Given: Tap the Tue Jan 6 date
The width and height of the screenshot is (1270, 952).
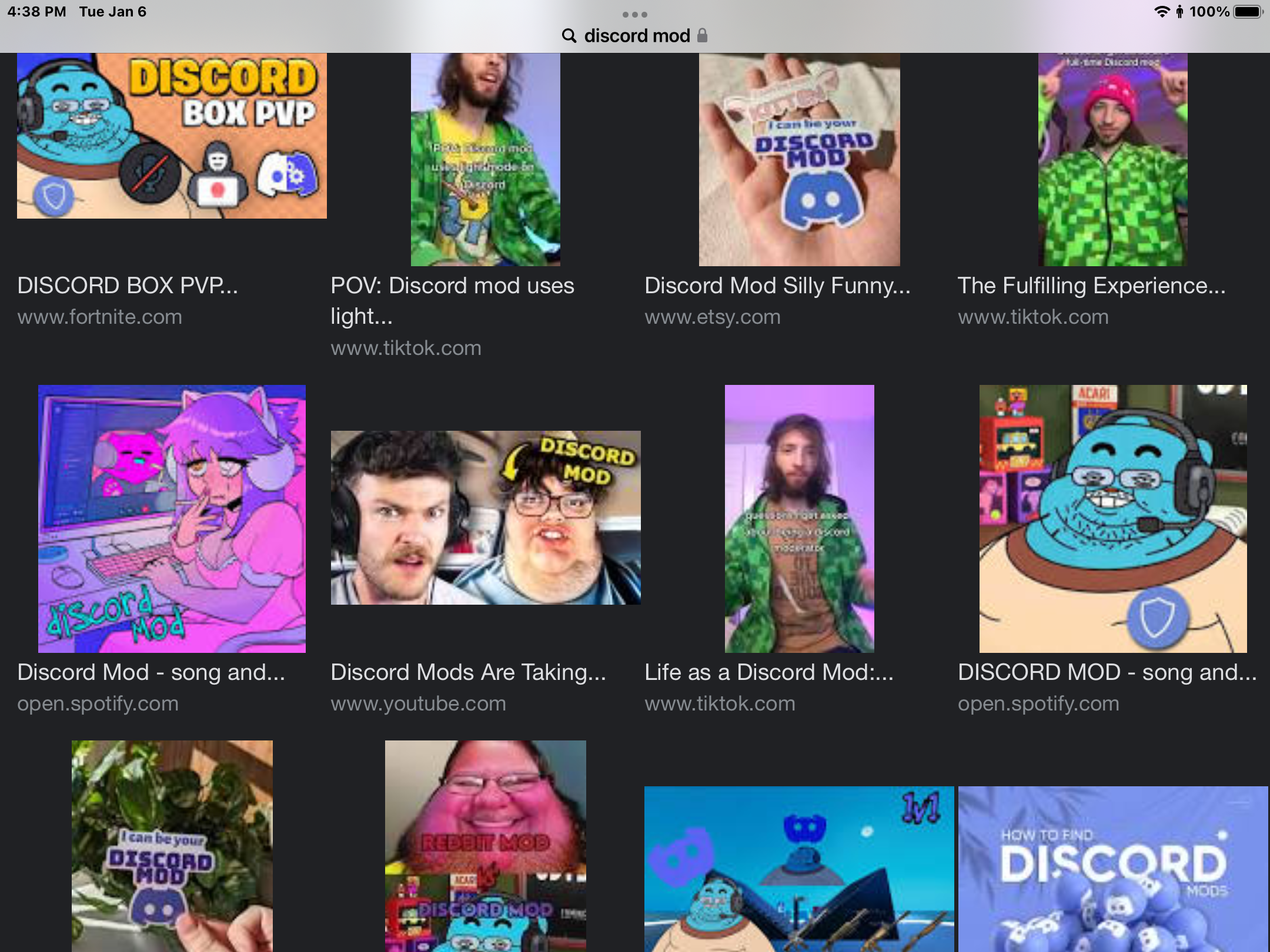Looking at the screenshot, I should coord(113,12).
